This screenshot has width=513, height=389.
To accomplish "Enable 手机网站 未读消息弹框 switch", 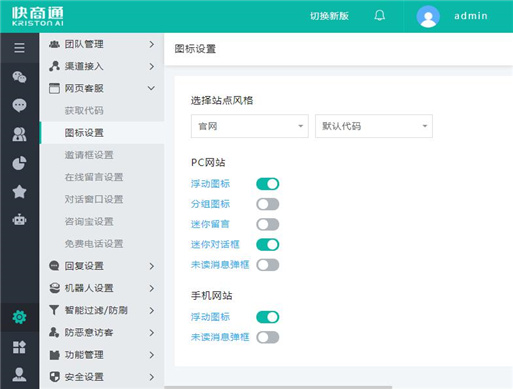I will point(268,337).
